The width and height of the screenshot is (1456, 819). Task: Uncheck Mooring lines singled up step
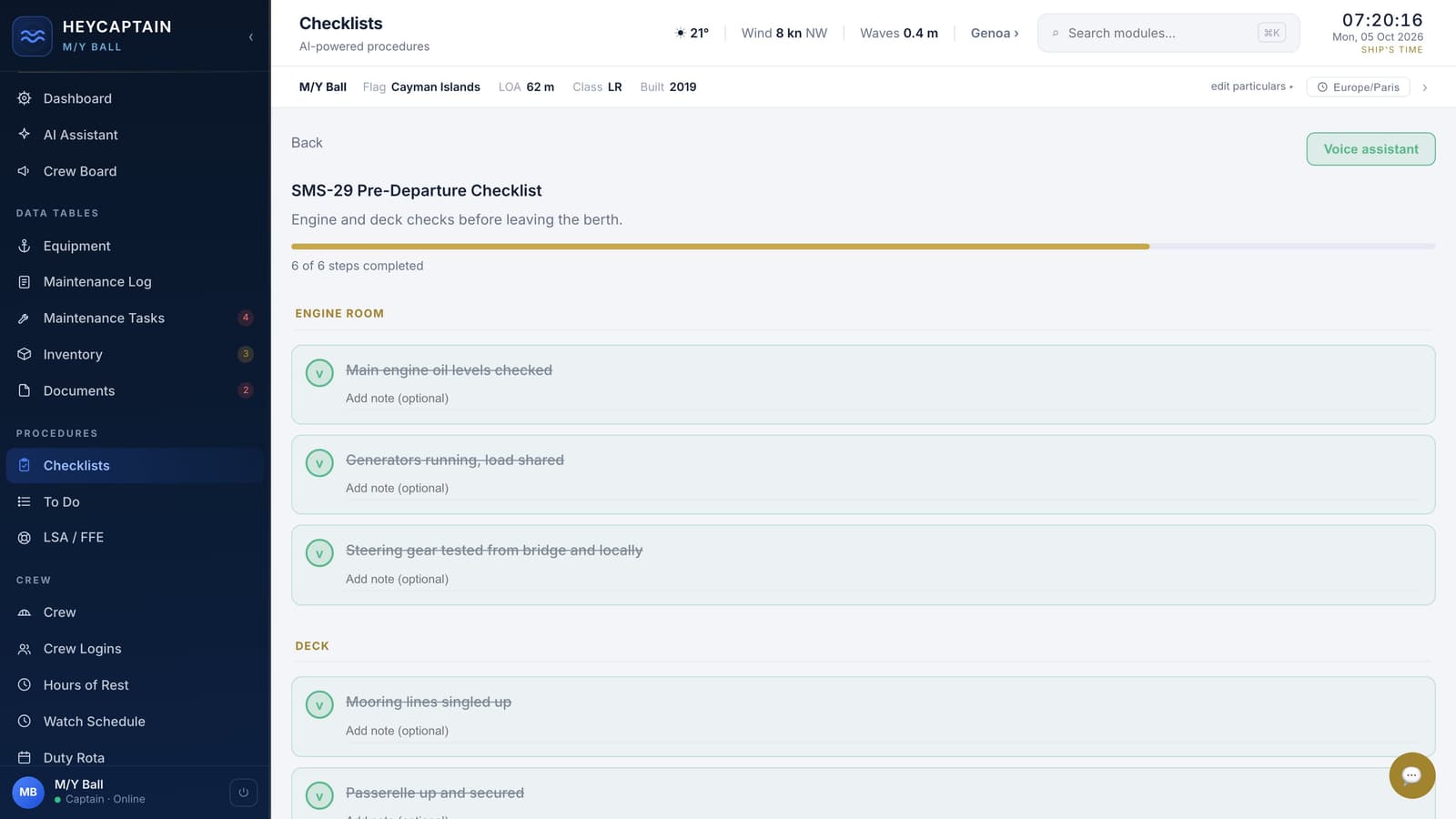[319, 704]
